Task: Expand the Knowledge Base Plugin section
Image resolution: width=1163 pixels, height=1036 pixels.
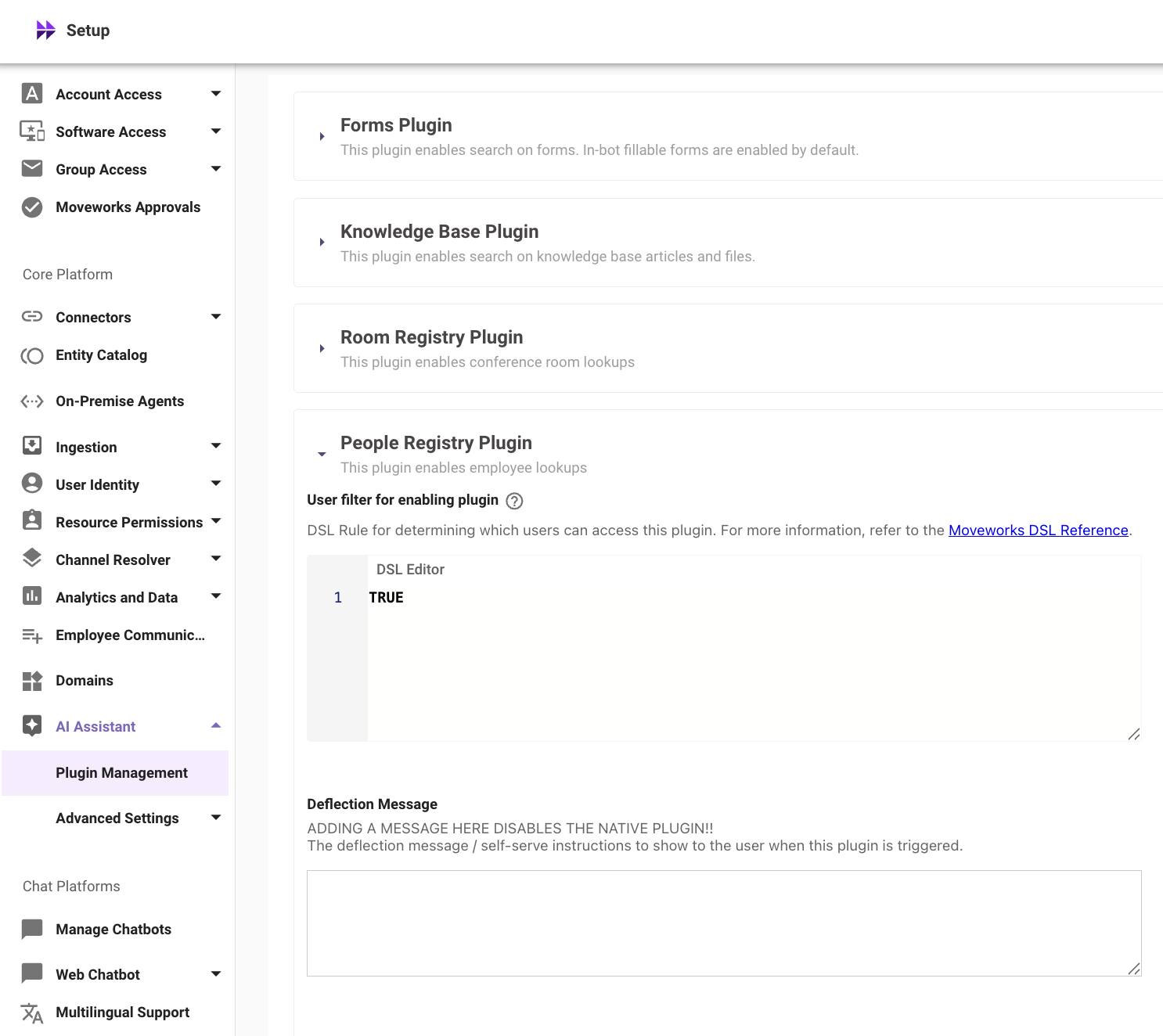Action: click(x=322, y=243)
